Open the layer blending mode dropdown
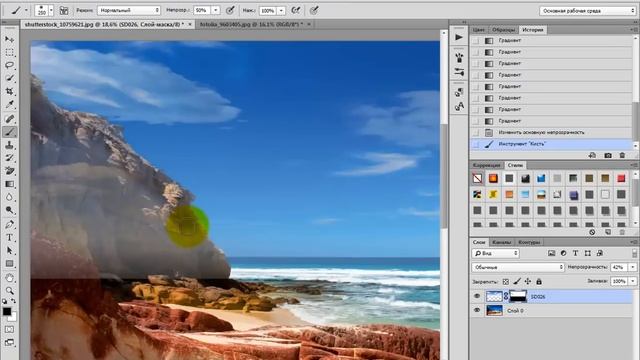Viewport: 640px width, 360px height. (518, 267)
